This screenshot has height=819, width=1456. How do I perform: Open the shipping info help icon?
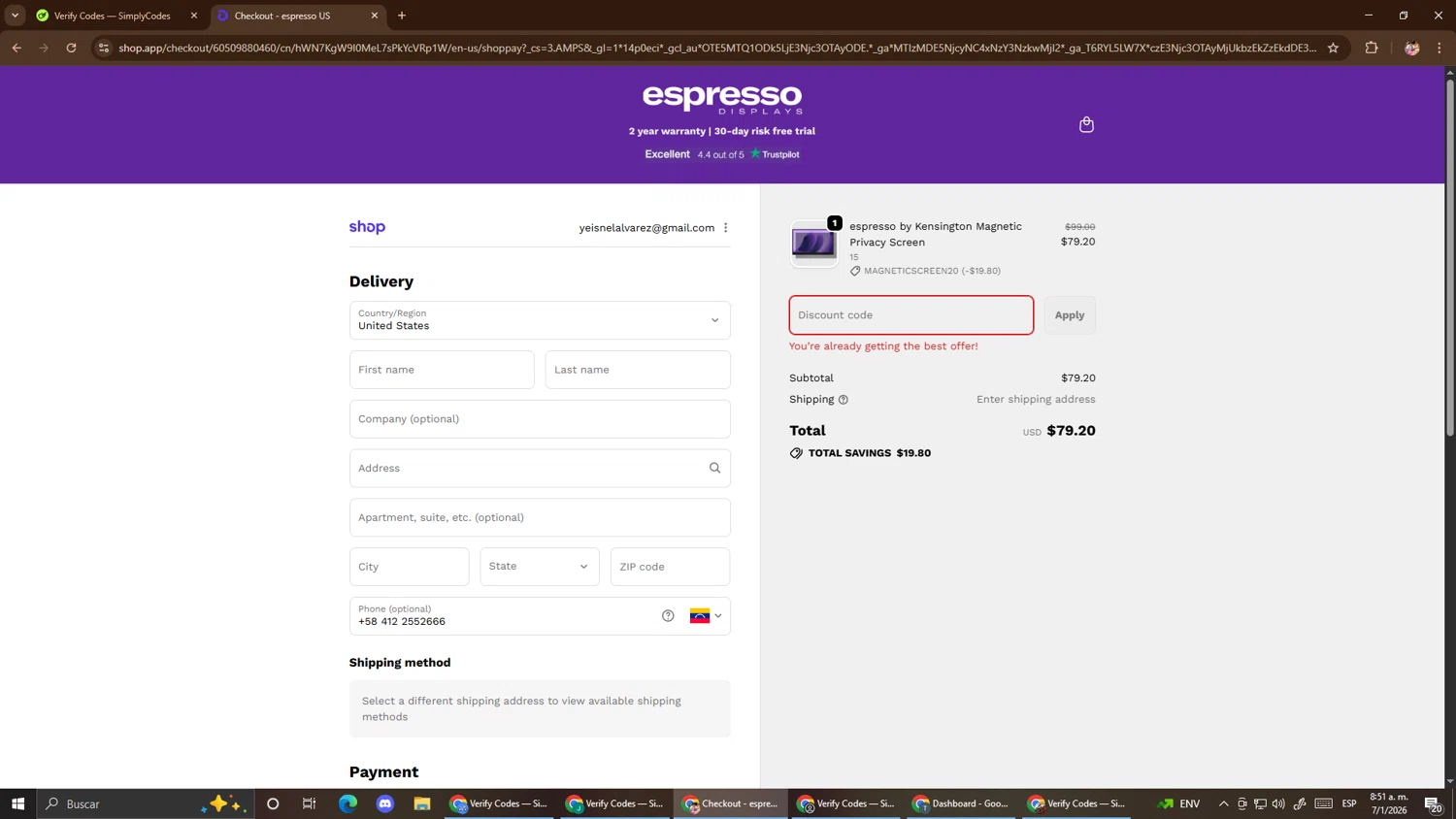tap(843, 400)
